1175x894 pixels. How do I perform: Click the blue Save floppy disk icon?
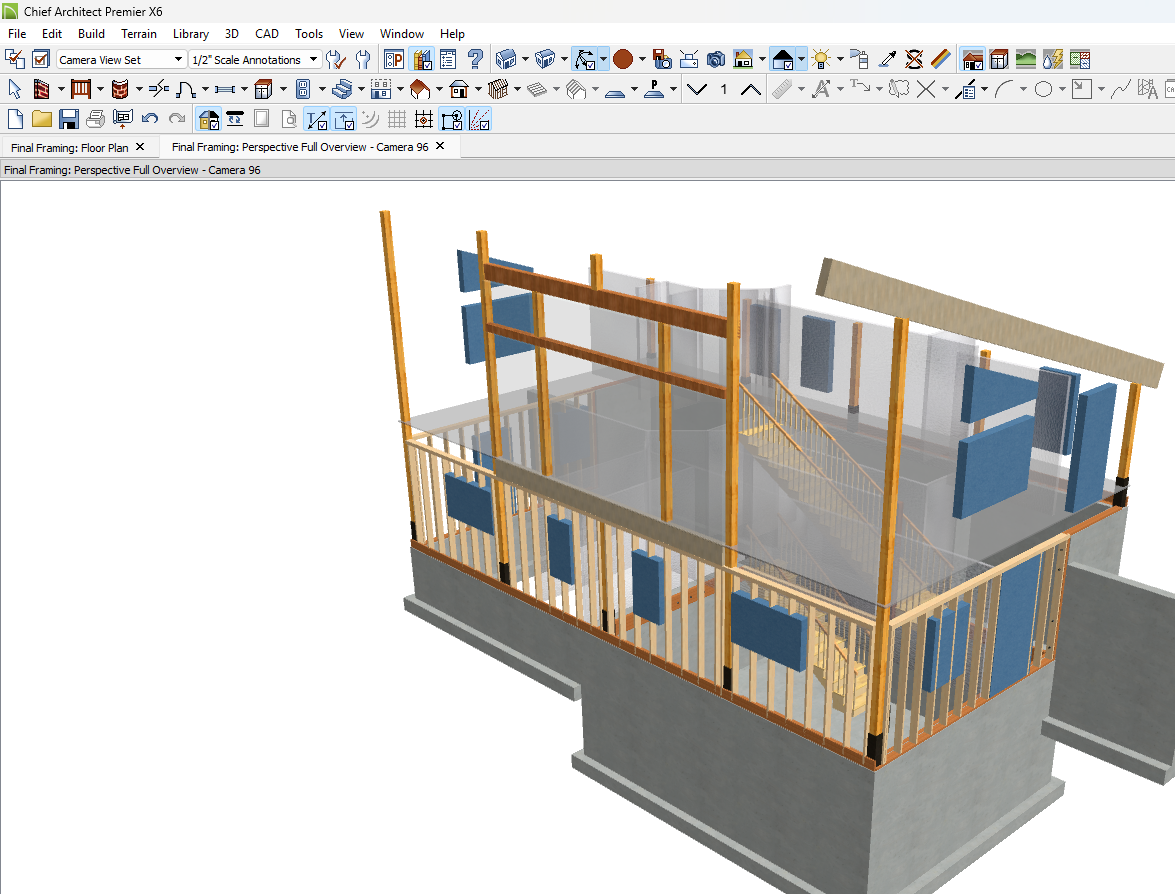click(68, 120)
